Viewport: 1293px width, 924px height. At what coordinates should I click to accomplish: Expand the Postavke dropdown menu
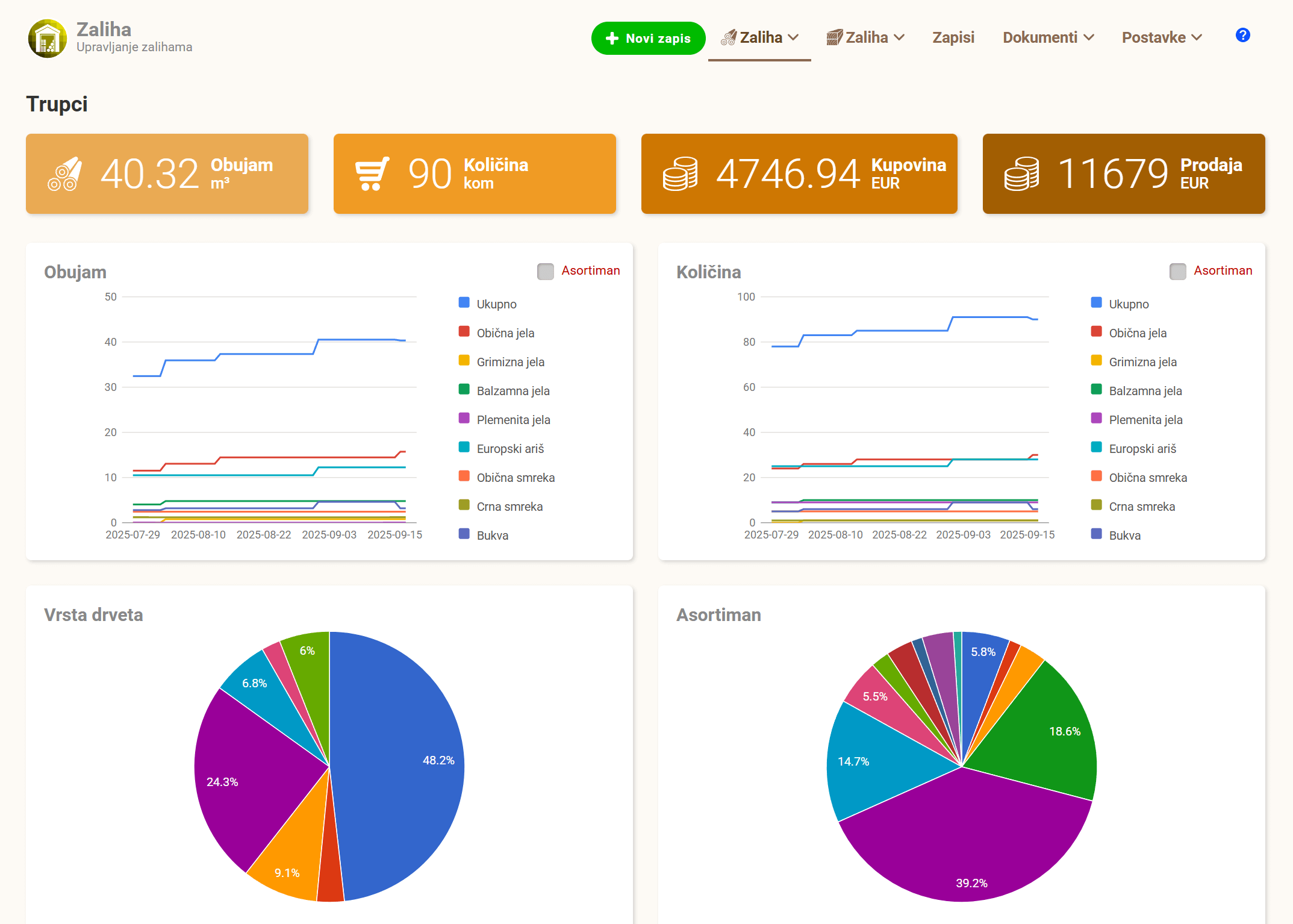(x=1162, y=37)
